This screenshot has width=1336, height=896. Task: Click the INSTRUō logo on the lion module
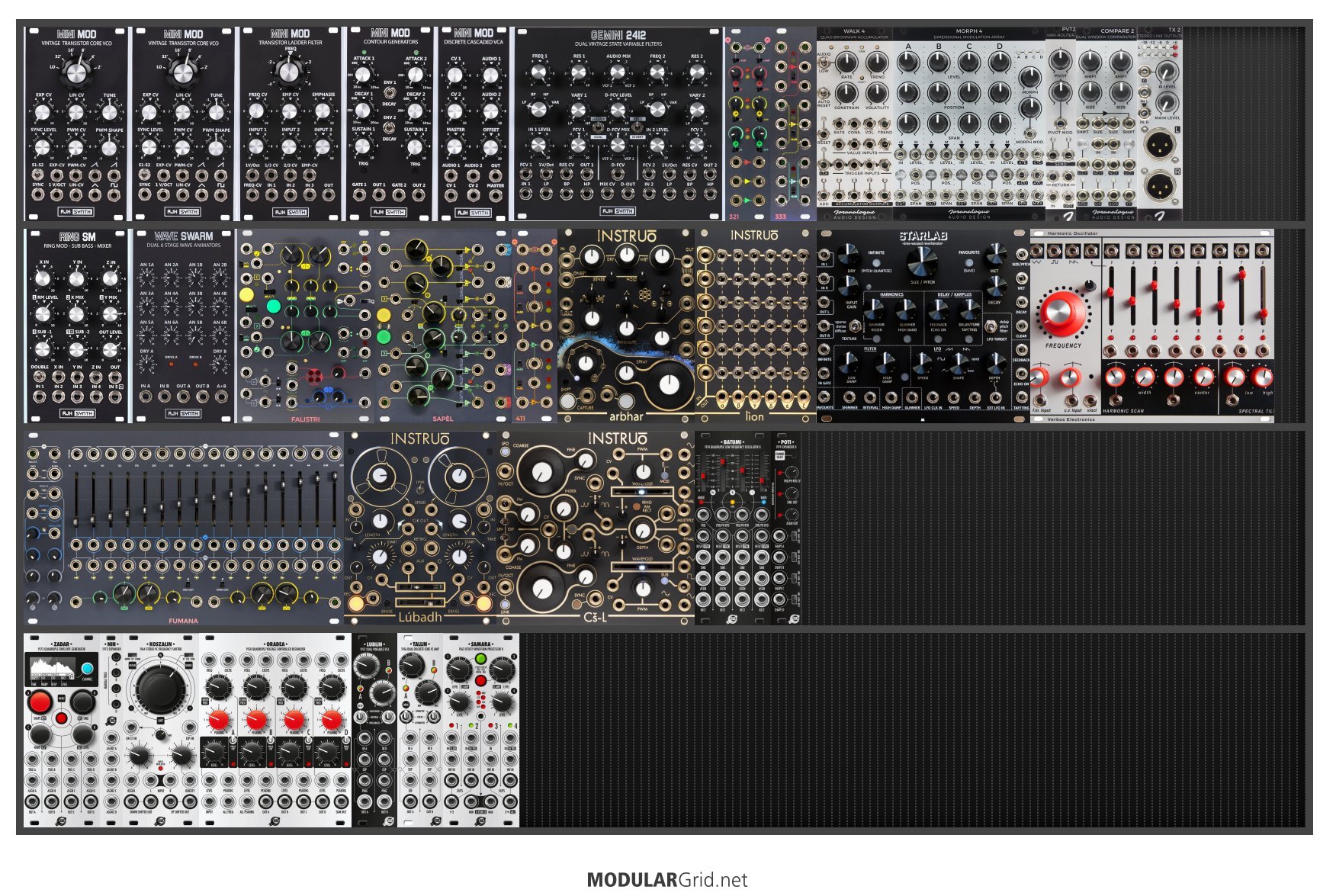click(x=754, y=236)
